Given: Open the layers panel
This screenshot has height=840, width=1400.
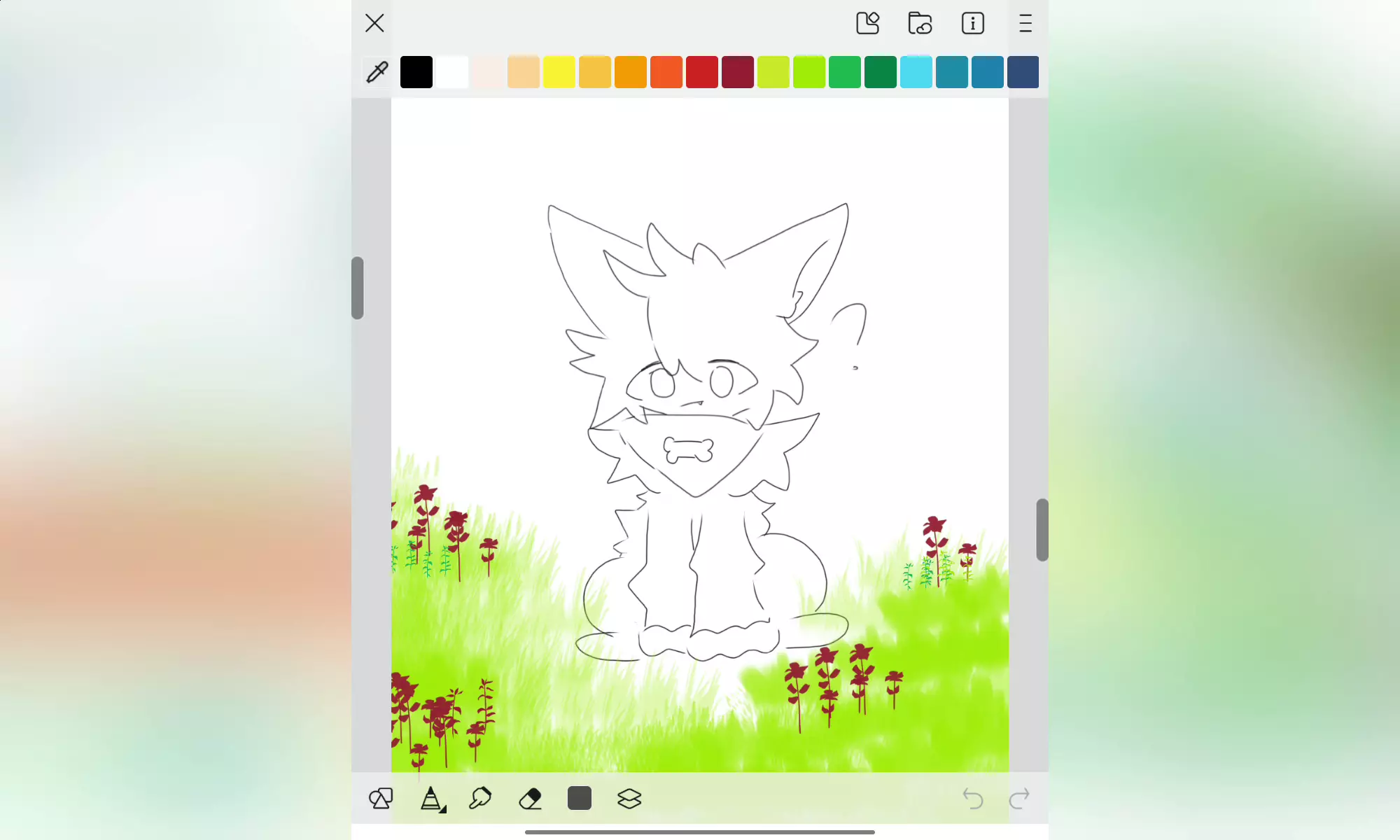Looking at the screenshot, I should pos(629,798).
